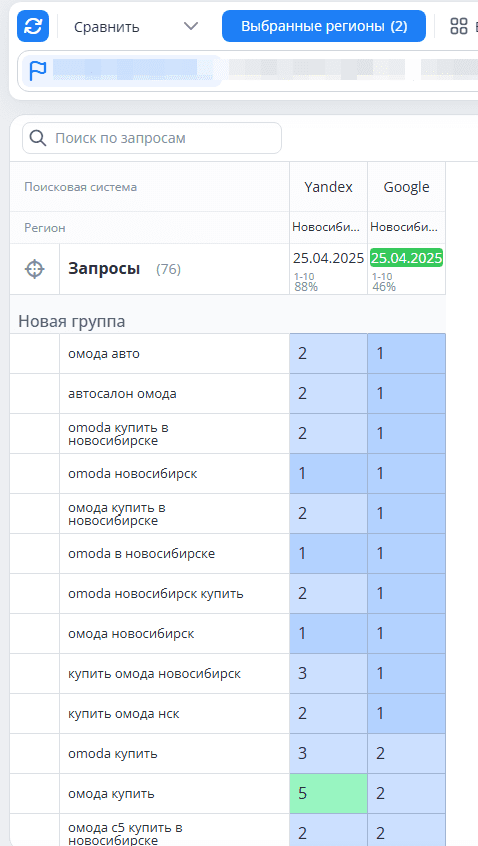
Task: Click Google position 1 for автосалон омода
Action: click(x=407, y=393)
